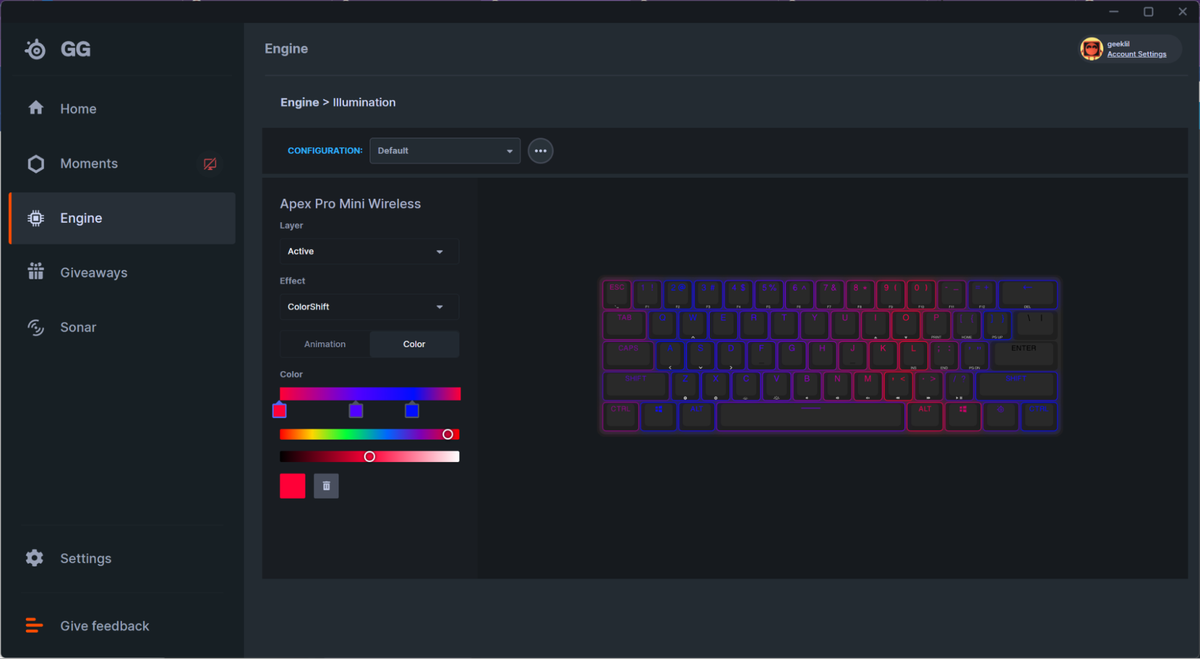Select the Color tab
Image resolution: width=1200 pixels, height=659 pixels.
(x=414, y=343)
